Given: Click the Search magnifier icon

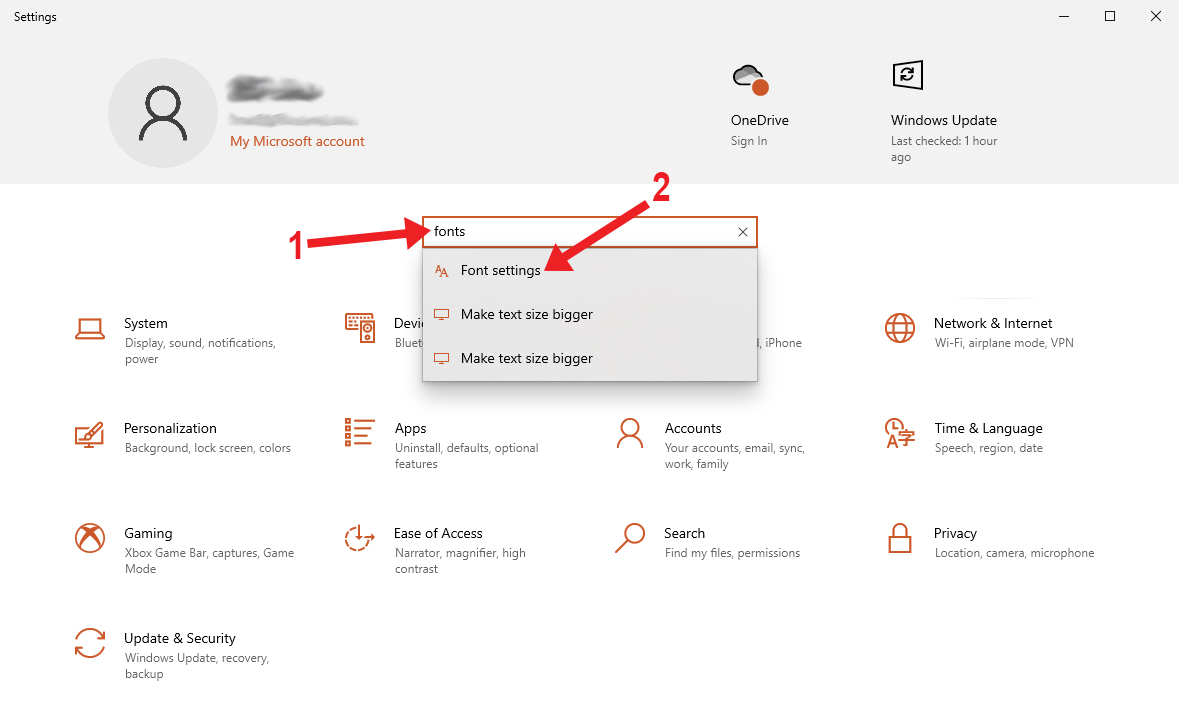Looking at the screenshot, I should [x=629, y=538].
